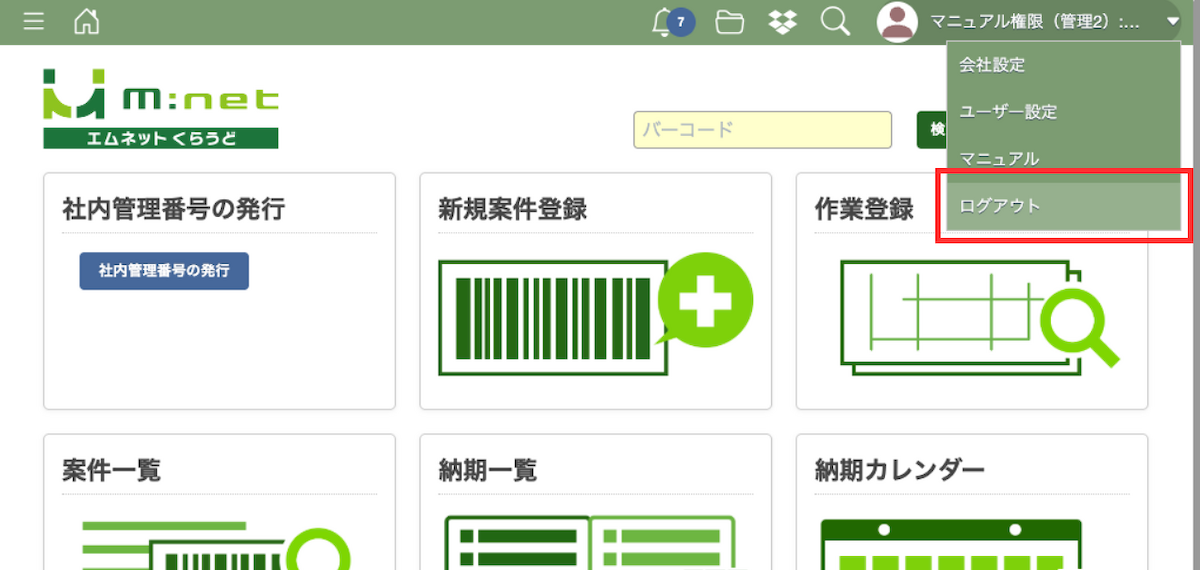Click the user avatar icon
1200x570 pixels.
(x=897, y=22)
